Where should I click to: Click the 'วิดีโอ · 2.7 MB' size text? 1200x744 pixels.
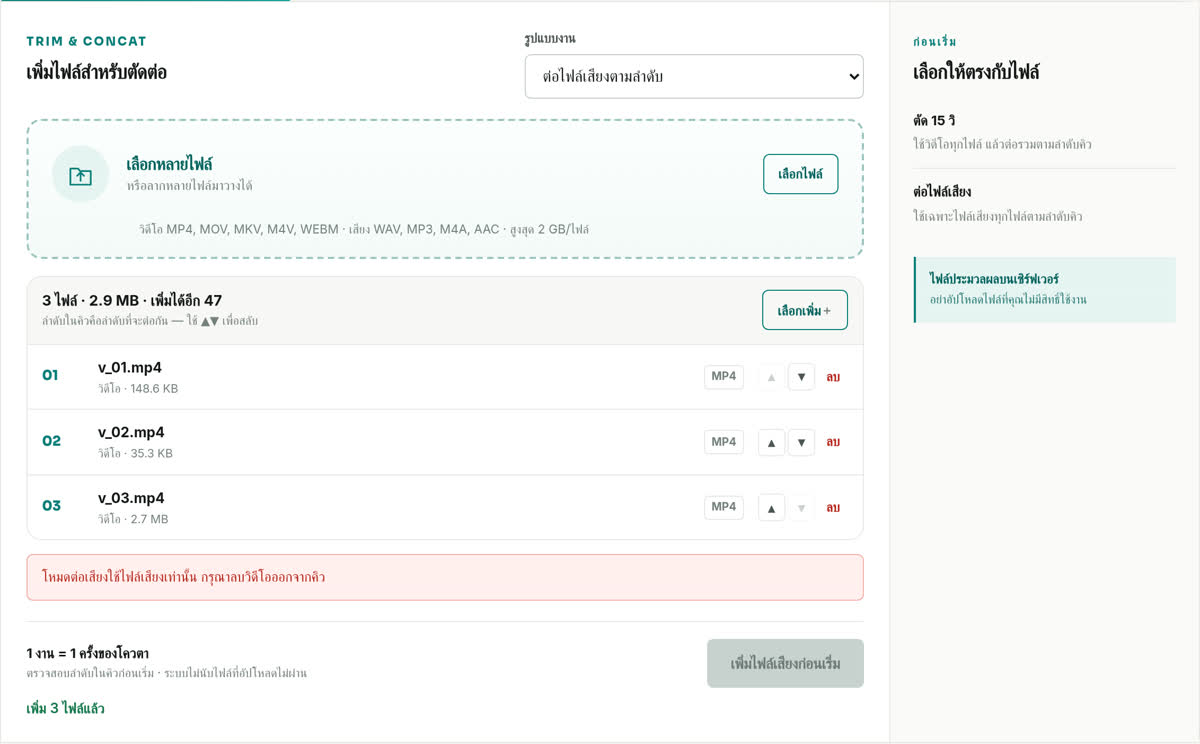(x=133, y=519)
